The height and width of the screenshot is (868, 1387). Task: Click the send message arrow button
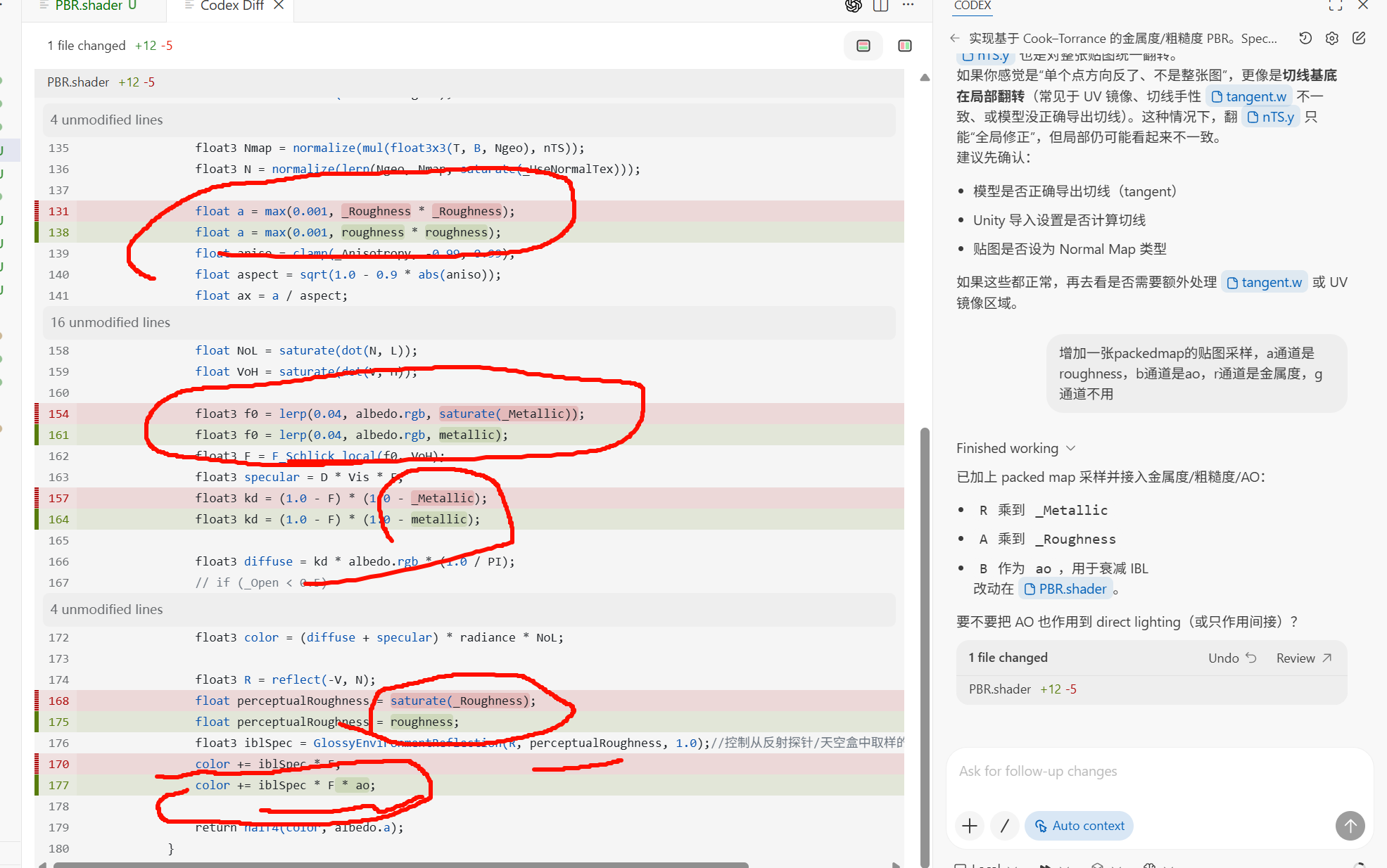(x=1350, y=825)
